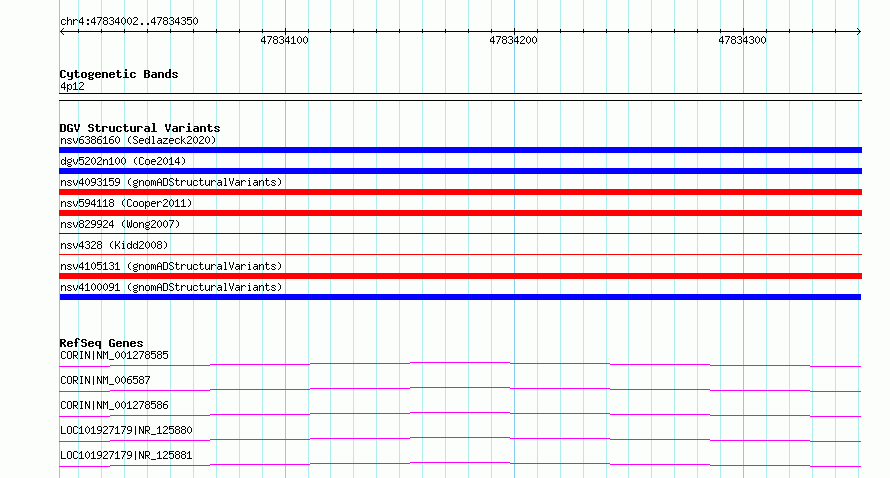Open variant nsv829924 (Wong2007) label
This screenshot has width=890, height=478.
[x=120, y=224]
